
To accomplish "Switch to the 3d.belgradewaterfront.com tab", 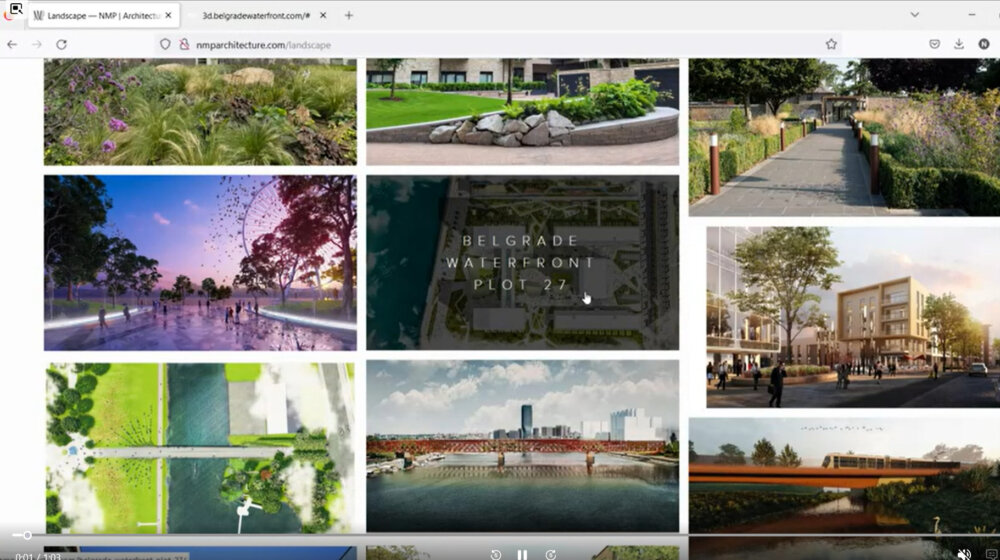I will [255, 15].
